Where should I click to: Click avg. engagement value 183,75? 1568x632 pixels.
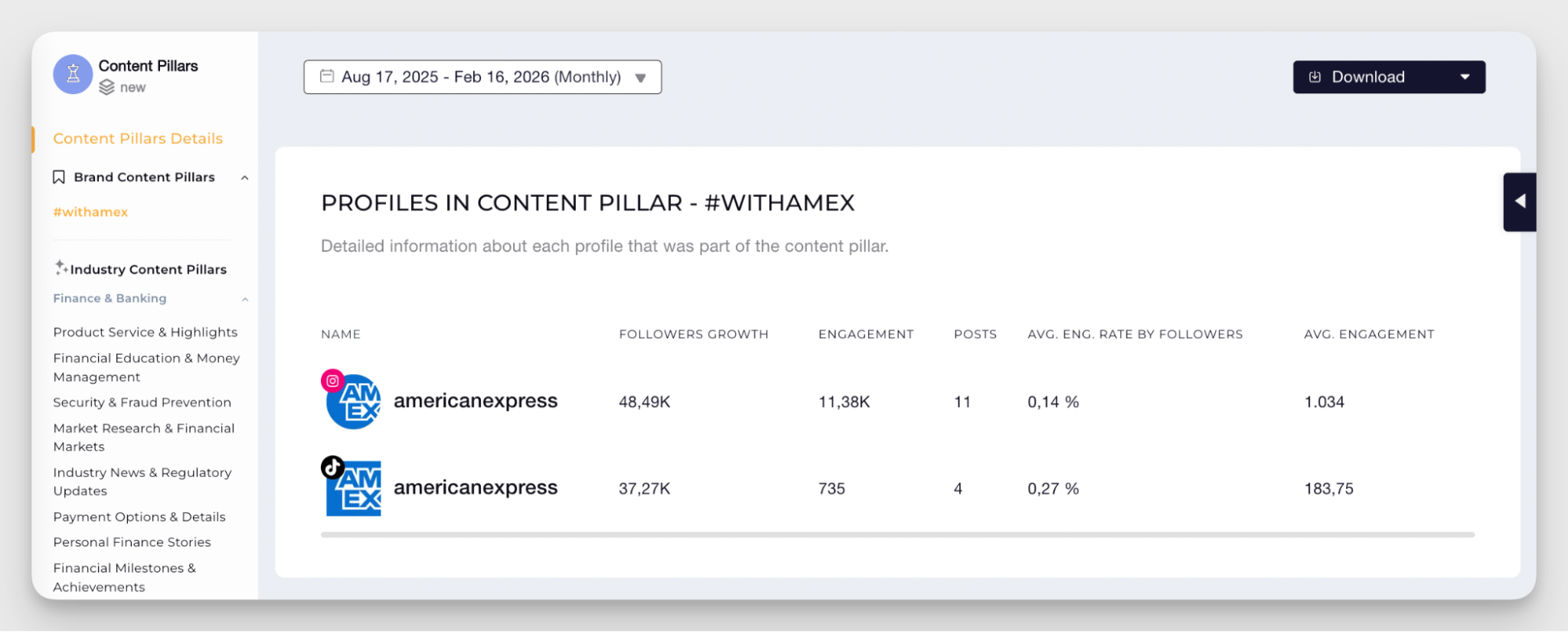click(1329, 489)
